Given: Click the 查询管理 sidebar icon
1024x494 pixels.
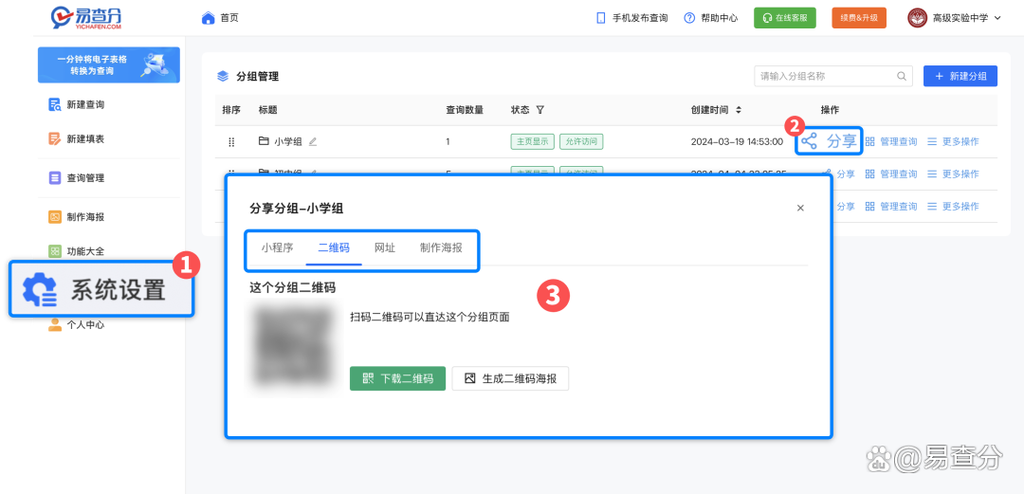Looking at the screenshot, I should pyautogui.click(x=55, y=178).
